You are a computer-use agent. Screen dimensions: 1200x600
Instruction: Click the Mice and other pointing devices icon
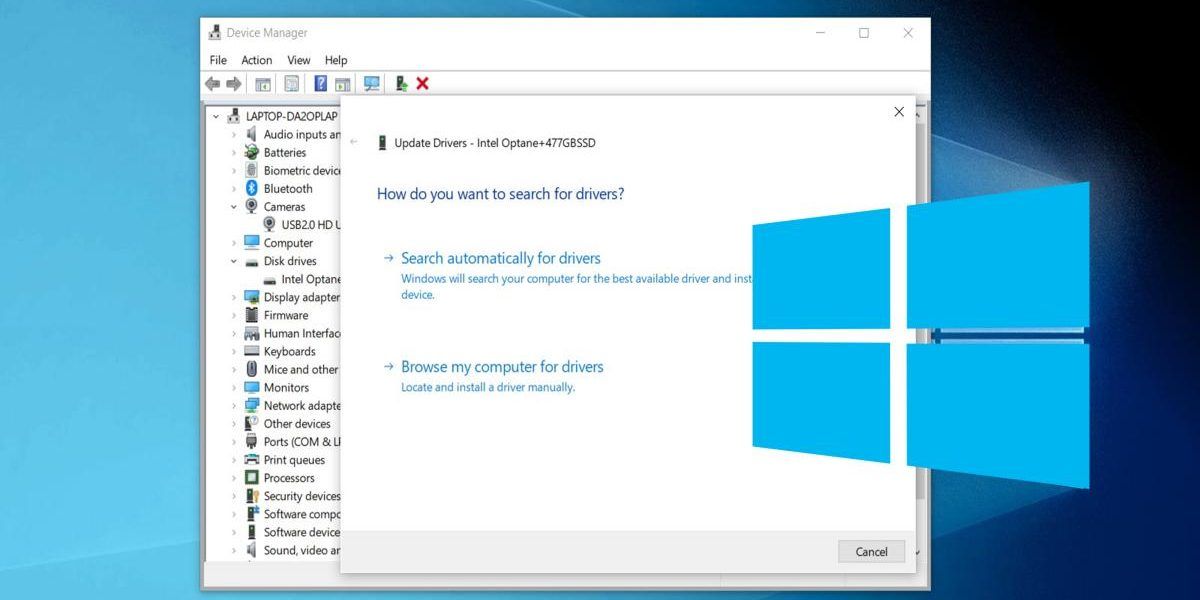(x=252, y=369)
